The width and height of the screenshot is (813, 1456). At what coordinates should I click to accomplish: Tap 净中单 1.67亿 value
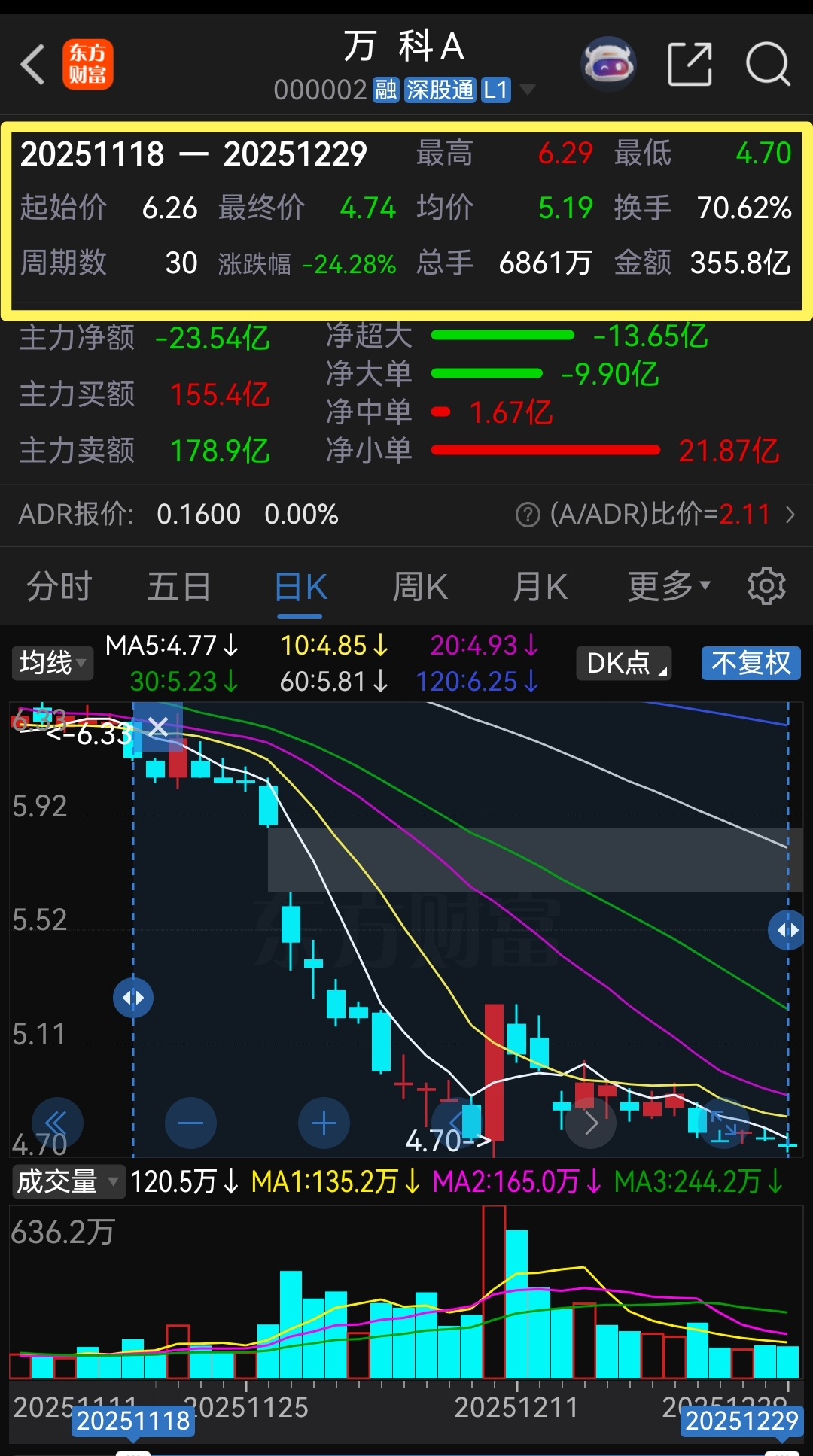point(511,412)
